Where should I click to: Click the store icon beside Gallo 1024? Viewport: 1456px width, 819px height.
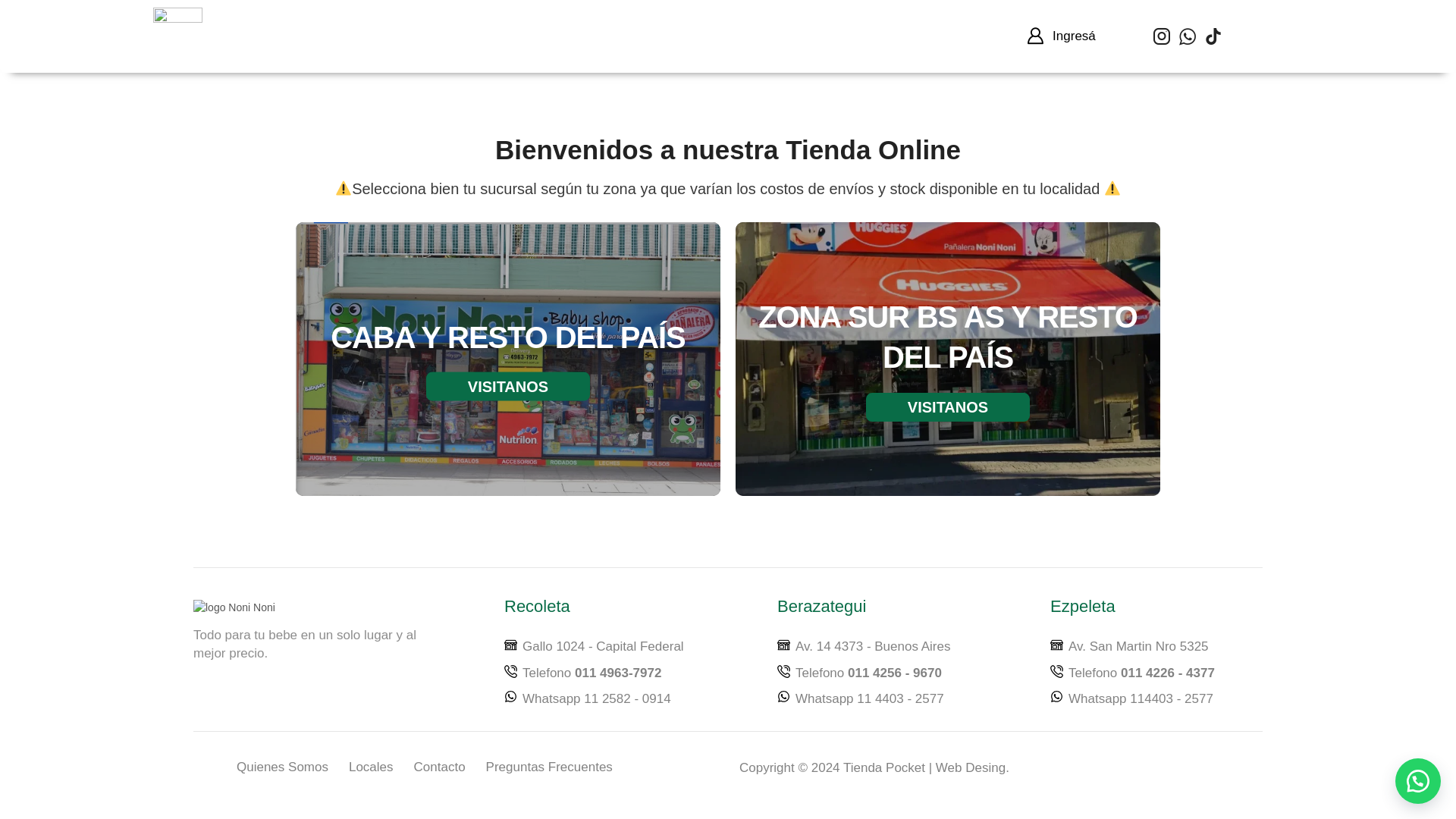(x=510, y=645)
